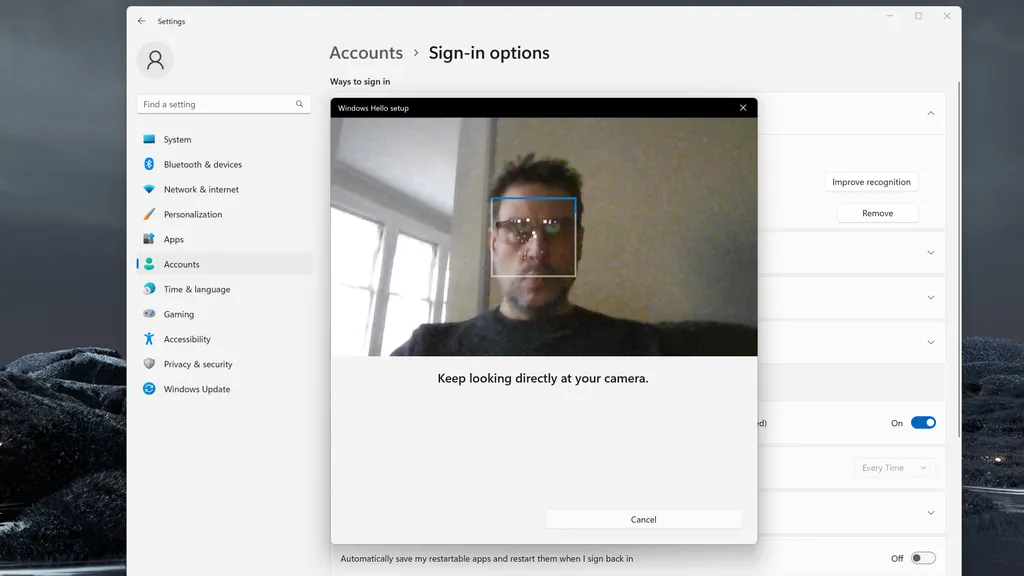Click the Windows Update refresh icon
Image resolution: width=1024 pixels, height=576 pixels.
(x=149, y=389)
